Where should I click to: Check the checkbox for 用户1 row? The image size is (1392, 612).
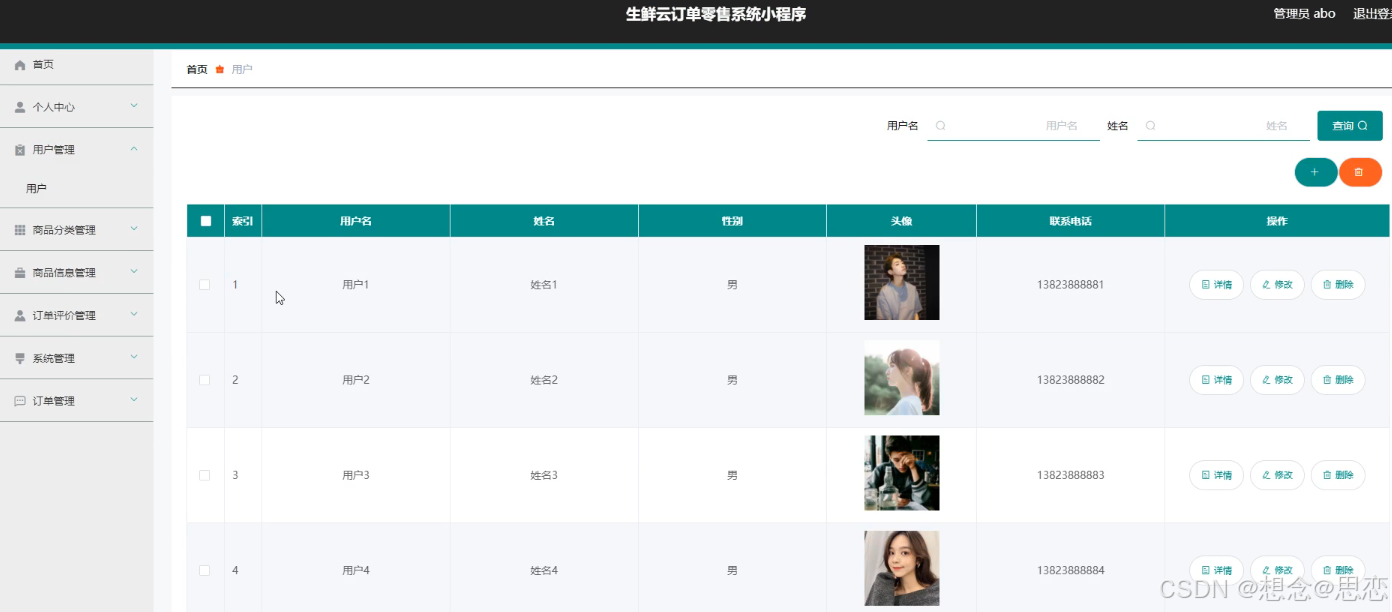click(x=205, y=285)
